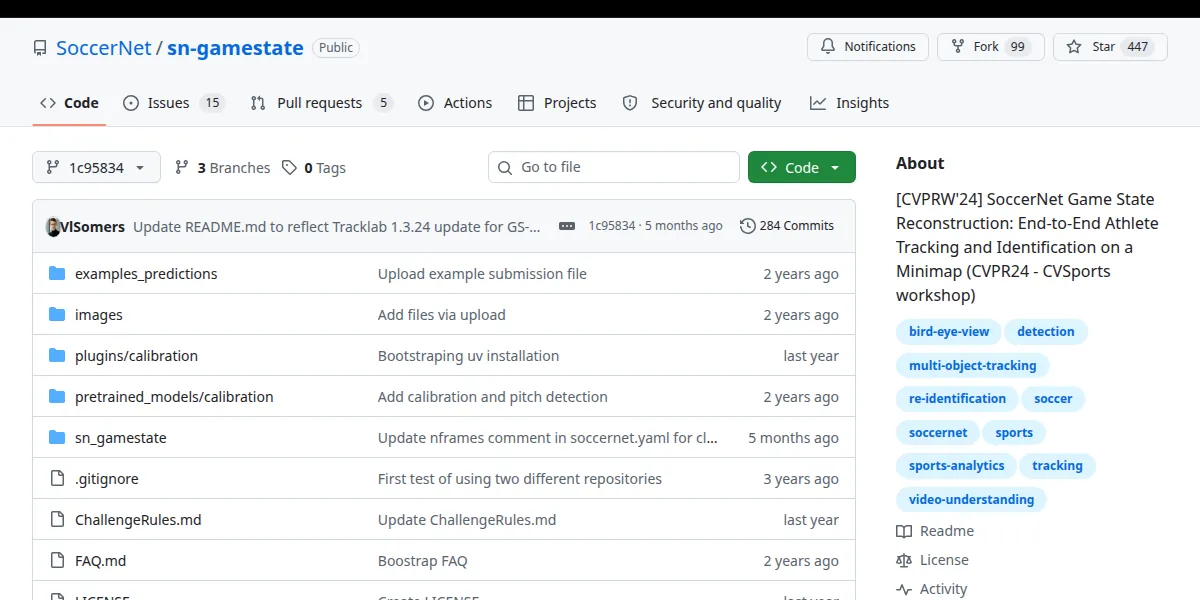Click the Pull requests icon

point(258,103)
